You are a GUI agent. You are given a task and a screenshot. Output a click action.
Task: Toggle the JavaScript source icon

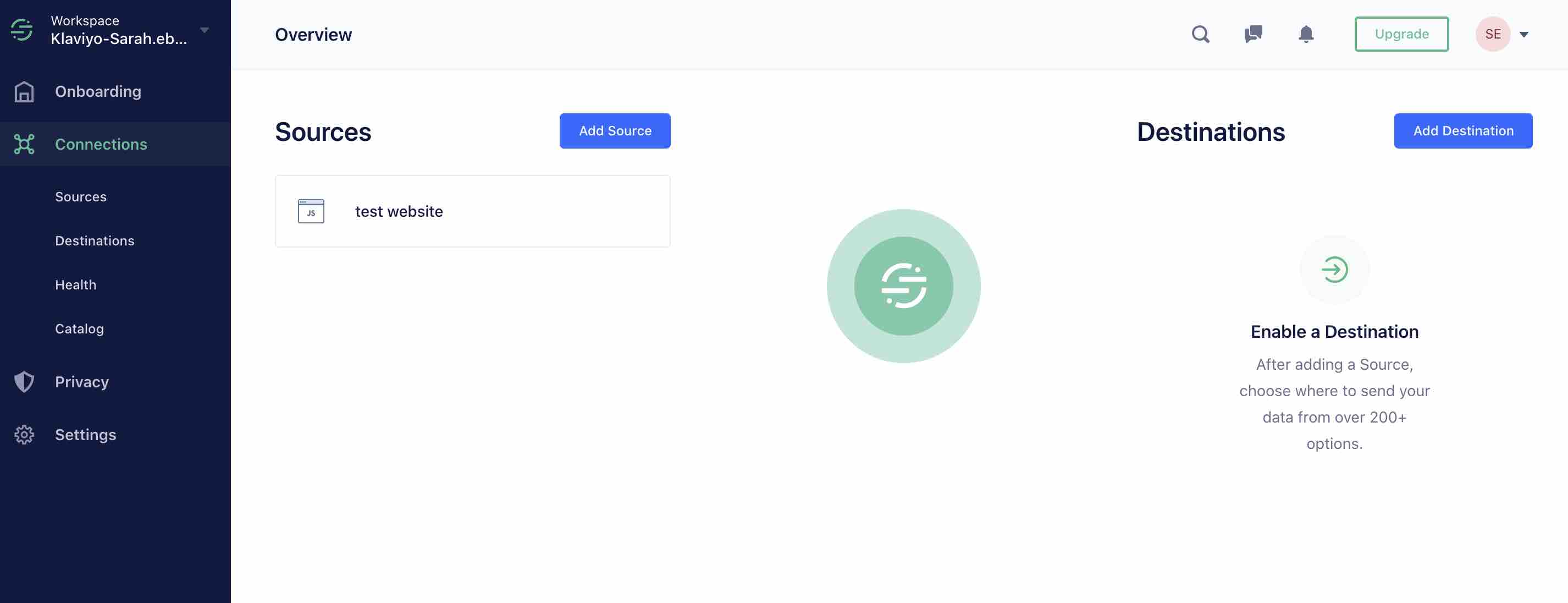310,210
